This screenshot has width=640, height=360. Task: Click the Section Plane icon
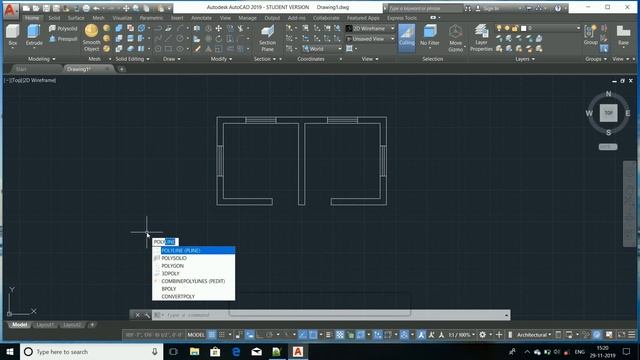click(267, 32)
